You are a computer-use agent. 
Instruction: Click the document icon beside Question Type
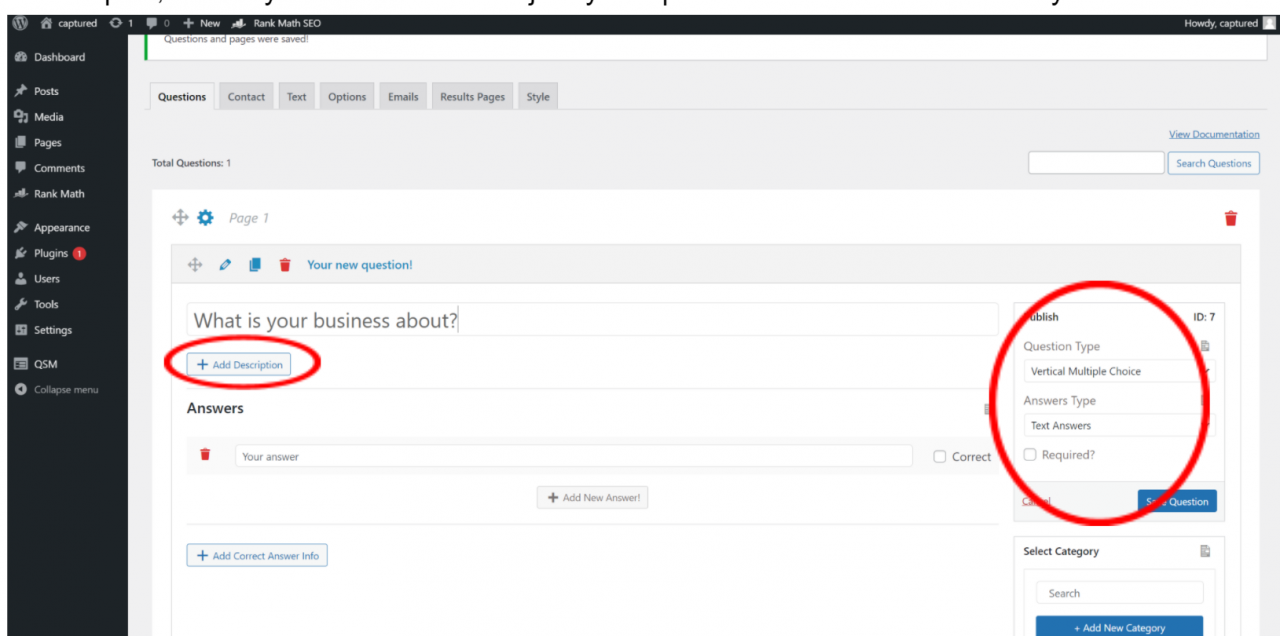click(x=1205, y=345)
